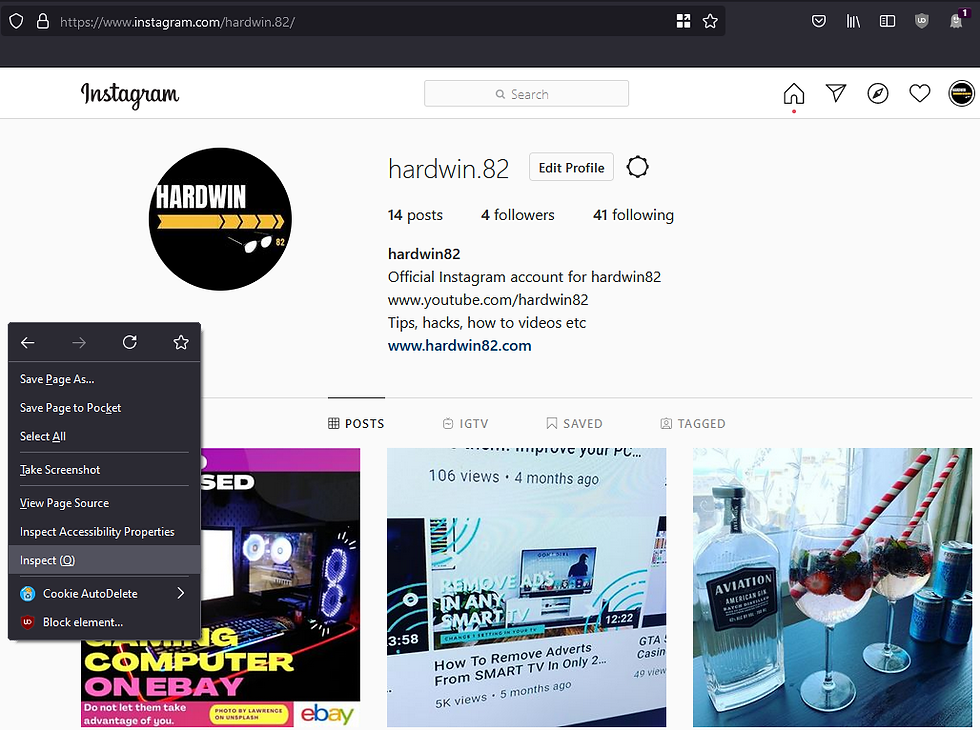Screen dimensions: 980x730
Task: Click the hardwin.82 username heading
Action: pos(448,169)
